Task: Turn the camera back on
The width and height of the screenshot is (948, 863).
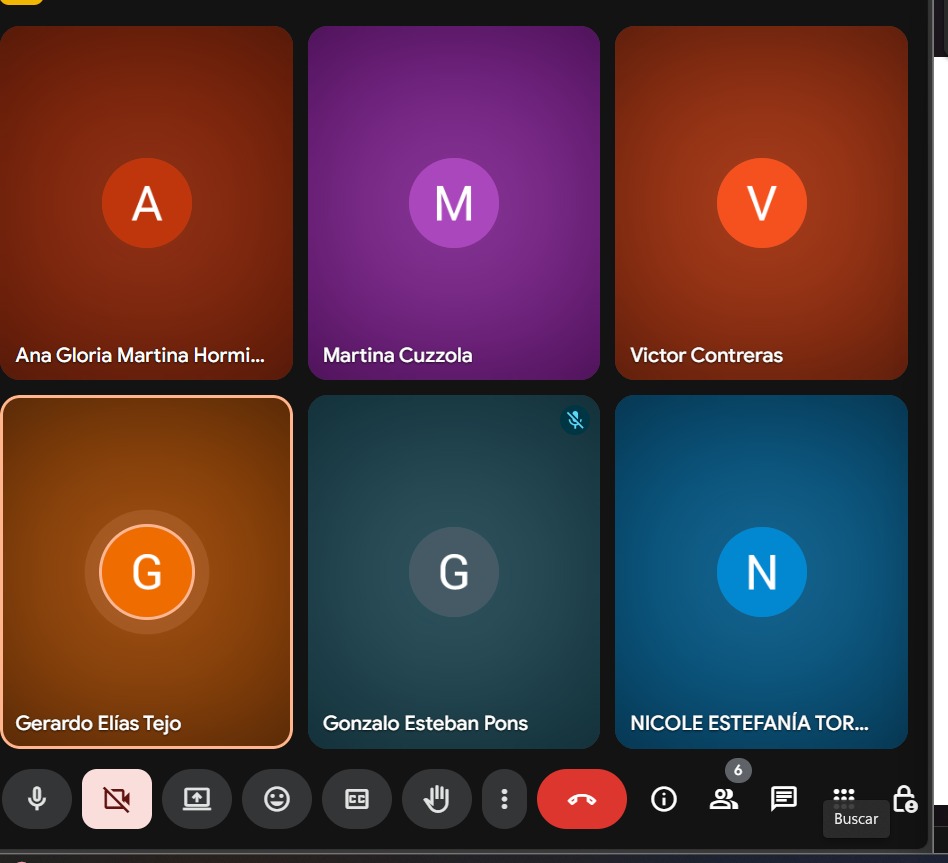Action: [x=117, y=799]
